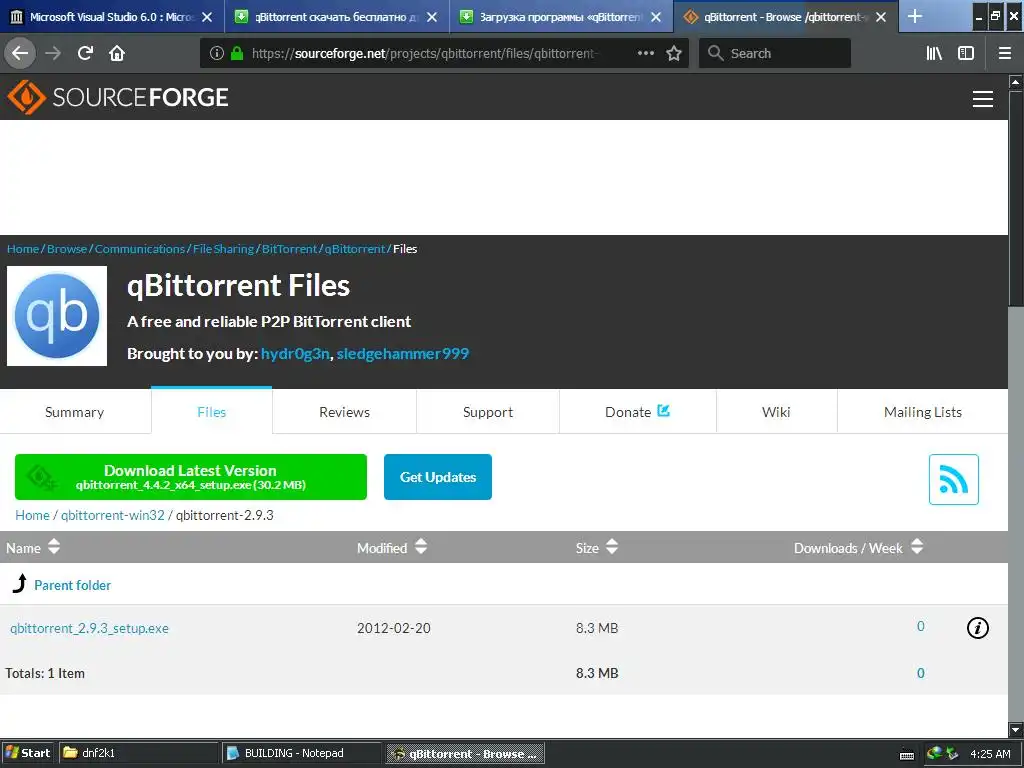Viewport: 1024px width, 768px height.
Task: Click the browser Search box
Action: coord(775,54)
